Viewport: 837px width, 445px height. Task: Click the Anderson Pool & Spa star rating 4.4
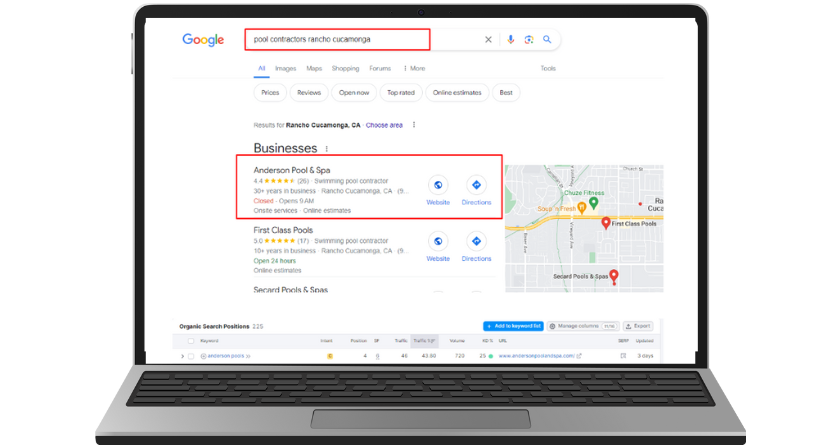pyautogui.click(x=281, y=181)
